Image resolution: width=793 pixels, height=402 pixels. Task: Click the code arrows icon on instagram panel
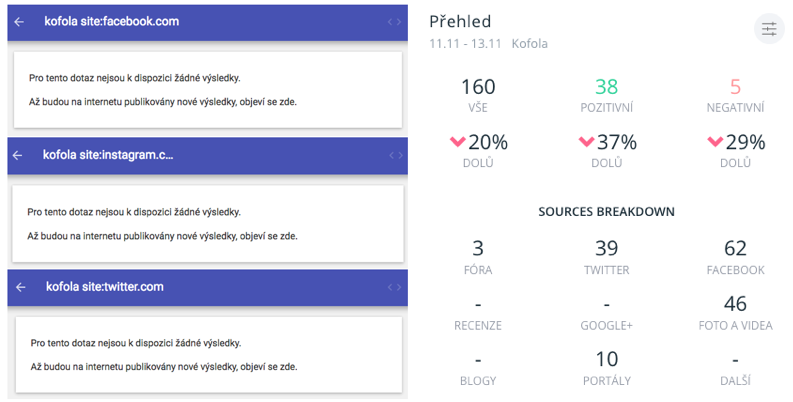[395, 155]
